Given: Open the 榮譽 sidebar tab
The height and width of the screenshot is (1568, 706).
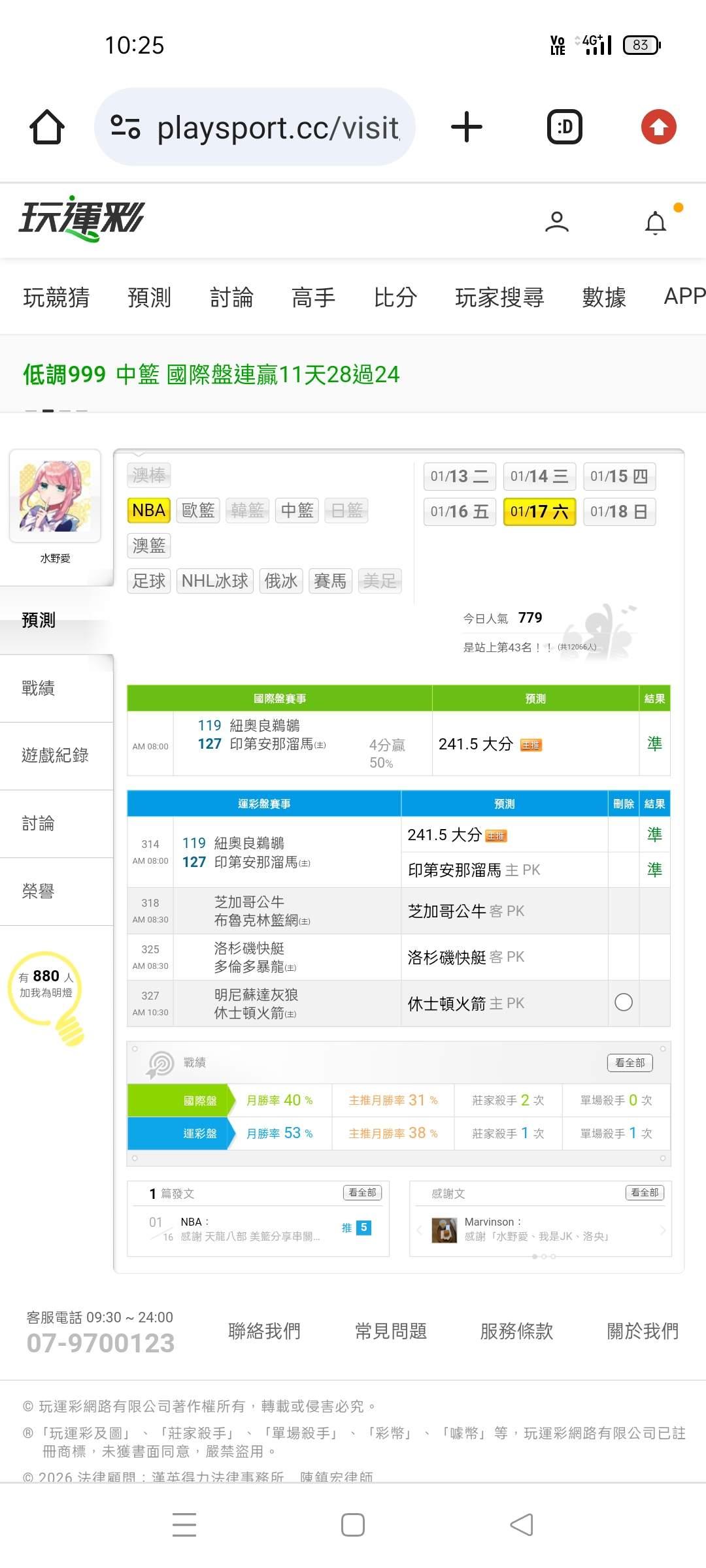Looking at the screenshot, I should pyautogui.click(x=56, y=891).
